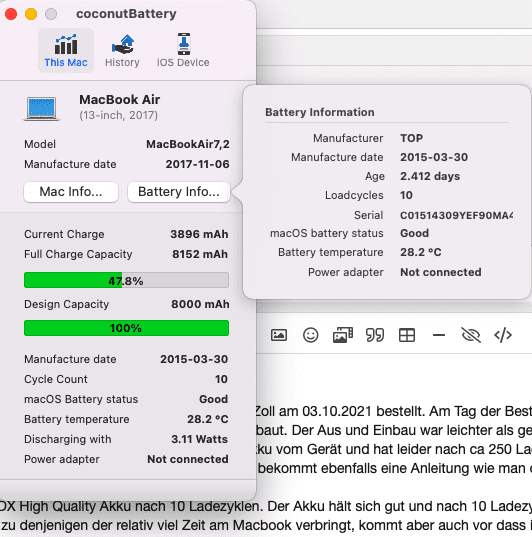Click the Battery Information heading

click(320, 112)
